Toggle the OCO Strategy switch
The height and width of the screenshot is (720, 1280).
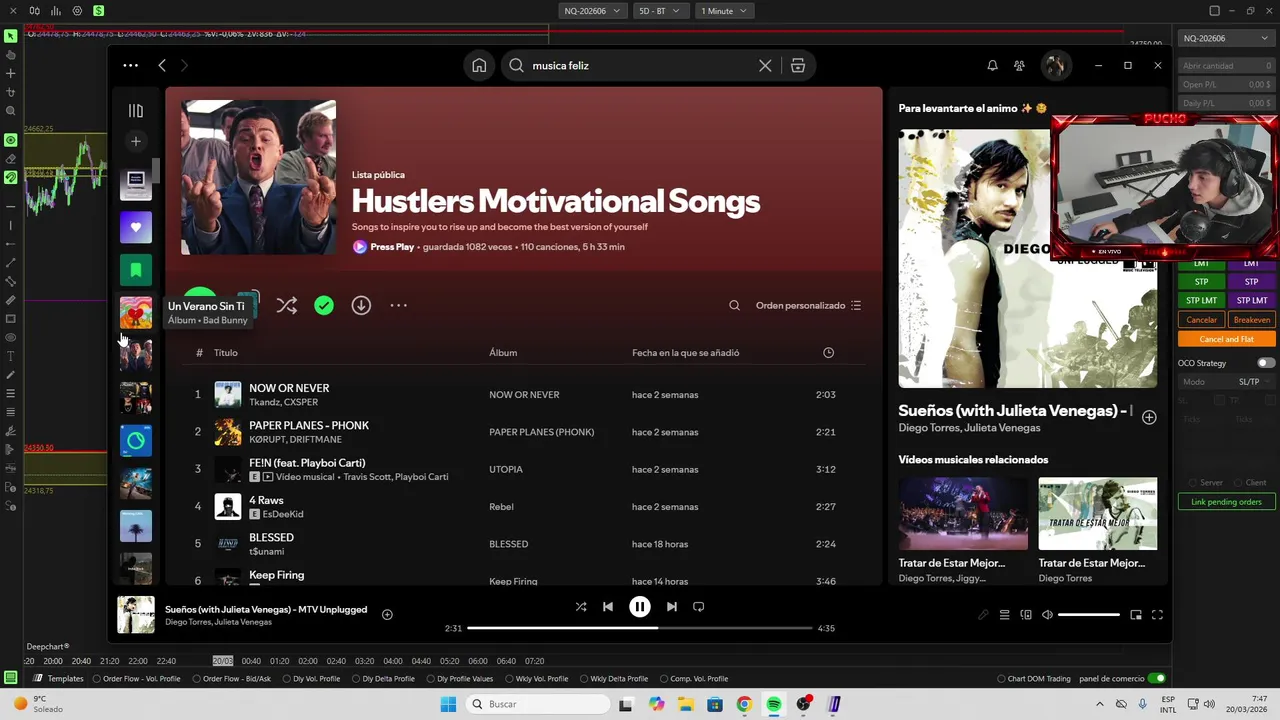tap(1266, 363)
